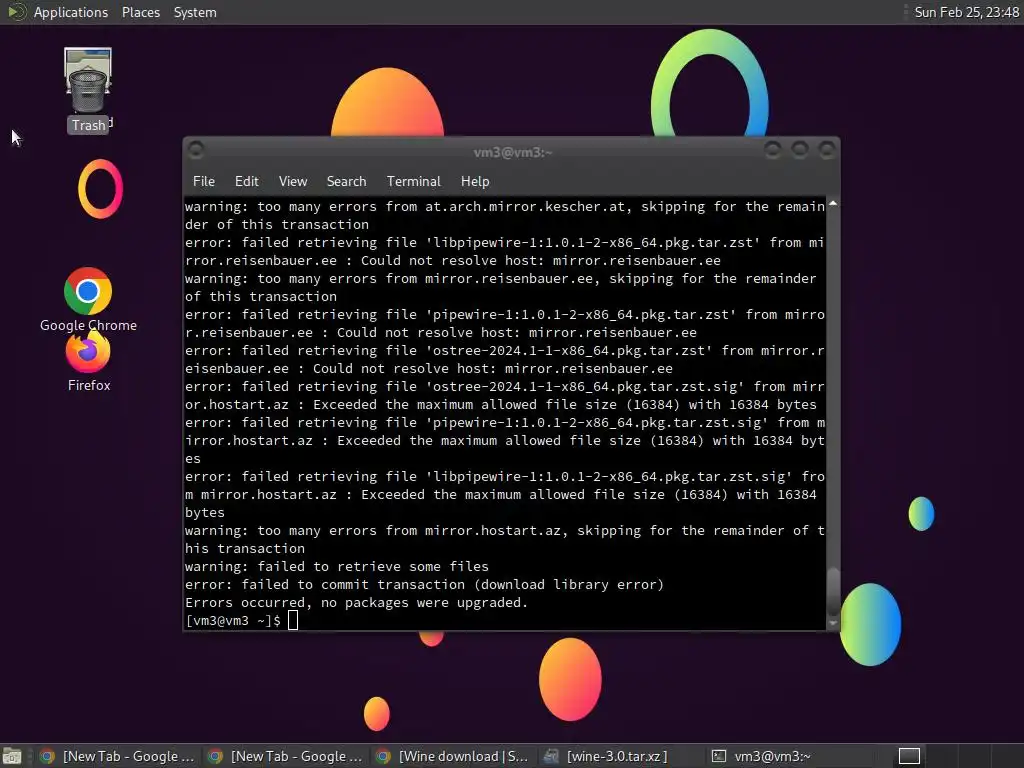Image resolution: width=1024 pixels, height=768 pixels.
Task: Minimize the terminal window
Action: 773,151
